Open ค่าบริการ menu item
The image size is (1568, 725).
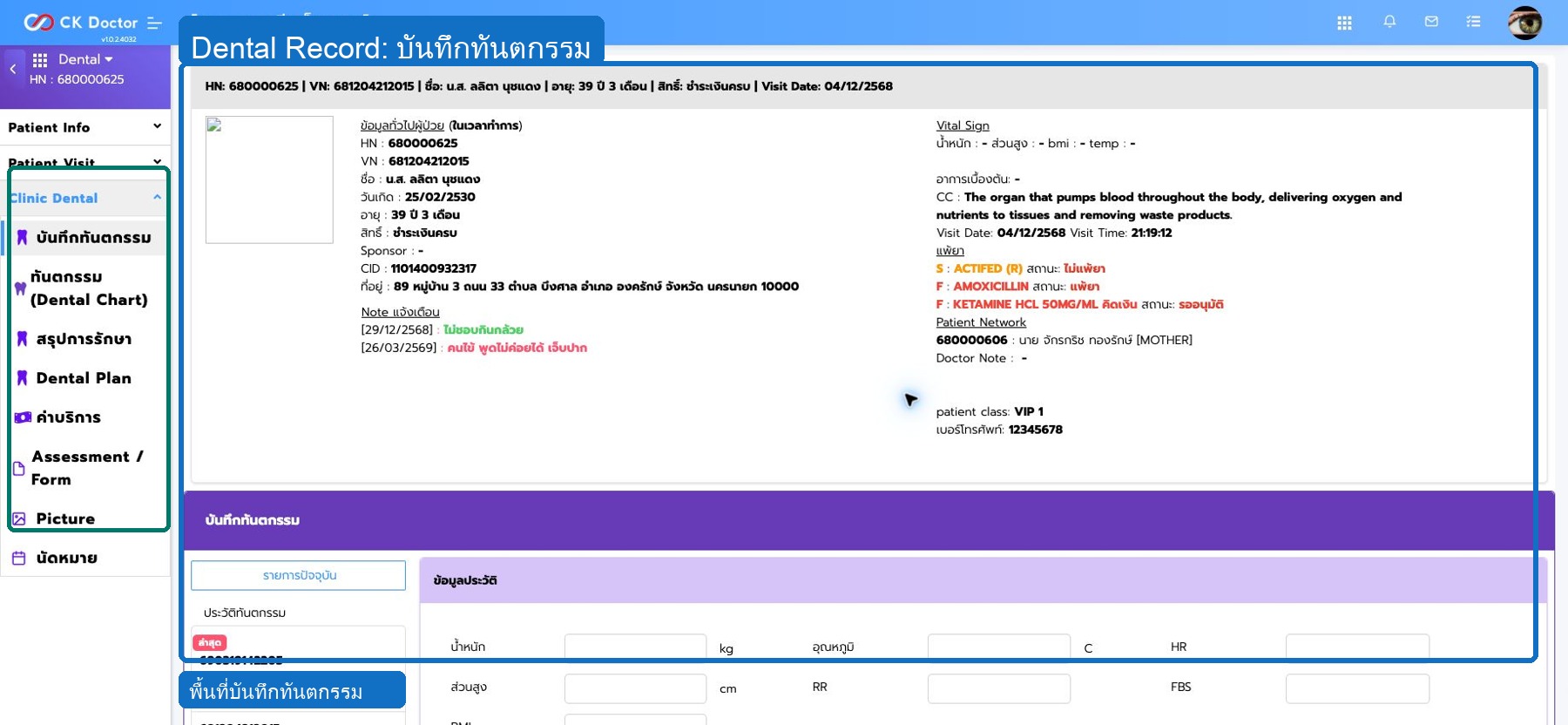(85, 417)
